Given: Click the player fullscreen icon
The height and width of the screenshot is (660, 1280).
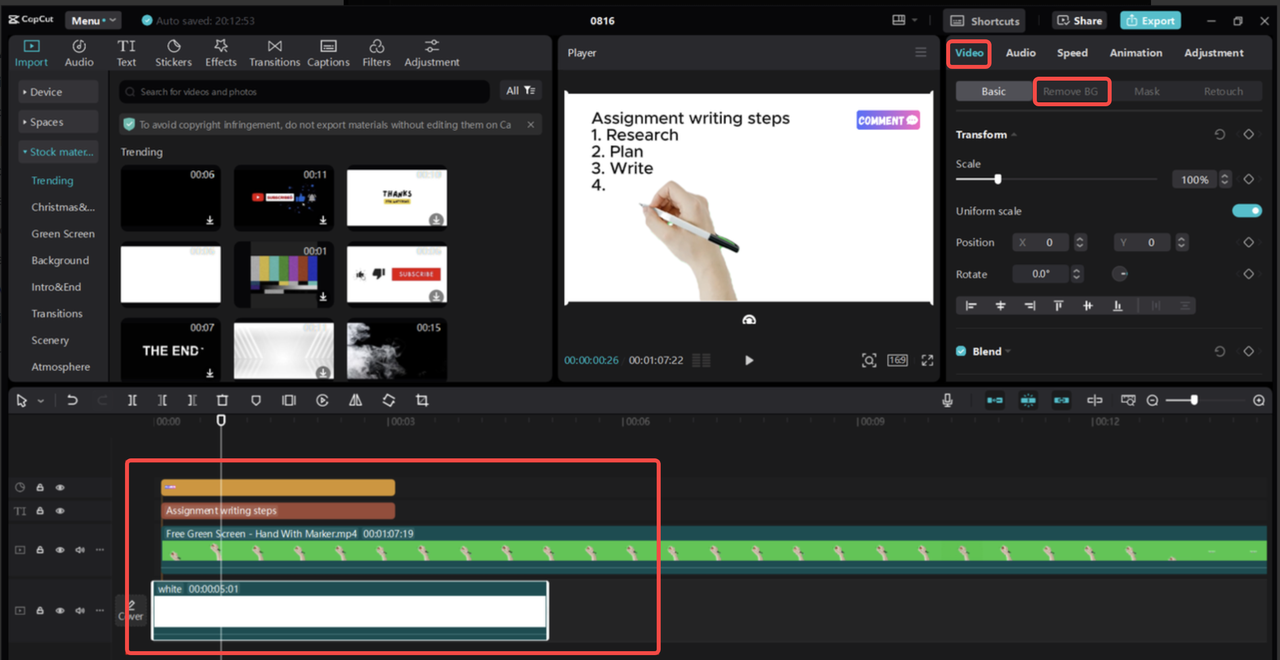Looking at the screenshot, I should tap(927, 360).
